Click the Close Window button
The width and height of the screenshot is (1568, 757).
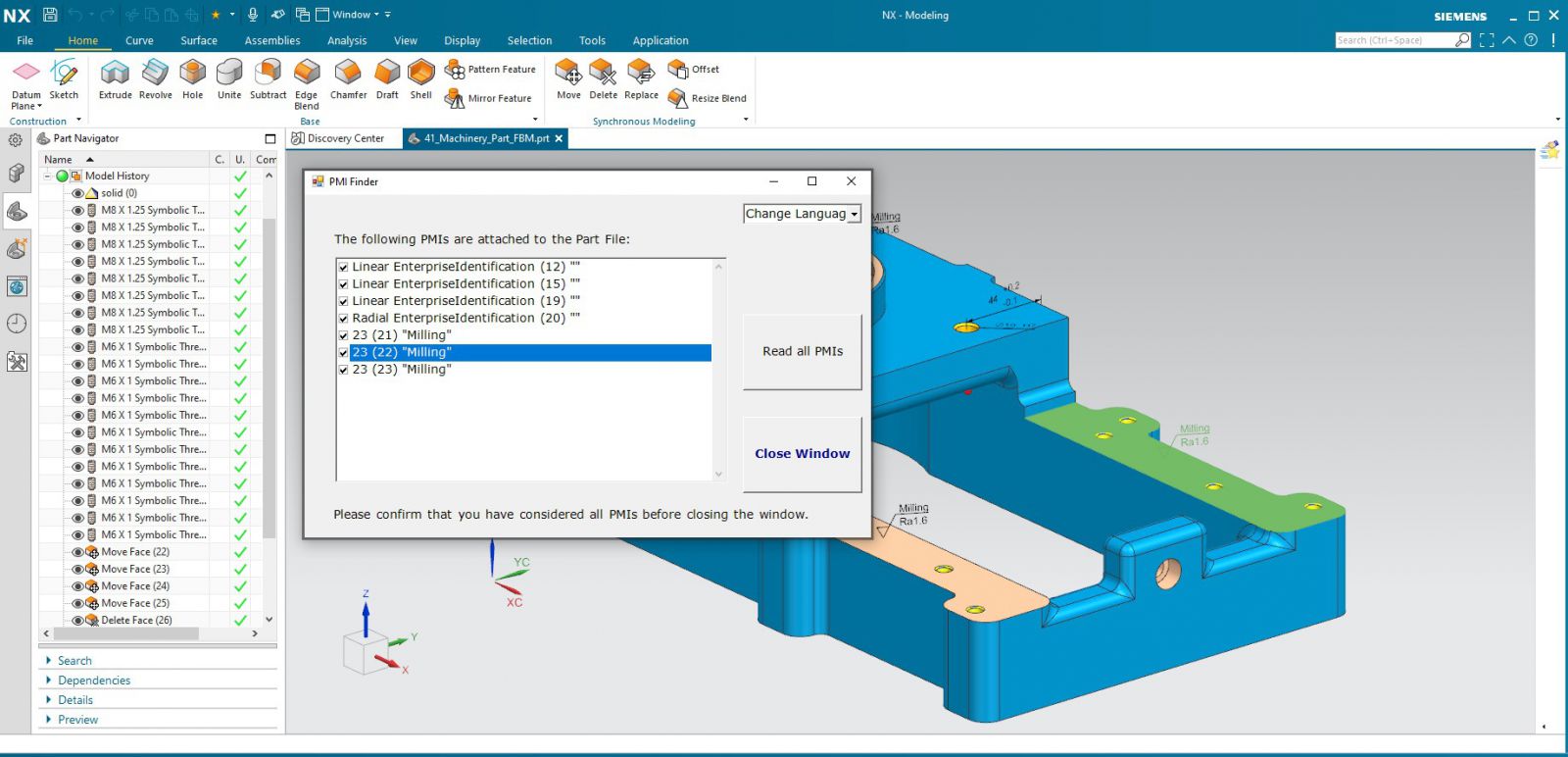803,454
